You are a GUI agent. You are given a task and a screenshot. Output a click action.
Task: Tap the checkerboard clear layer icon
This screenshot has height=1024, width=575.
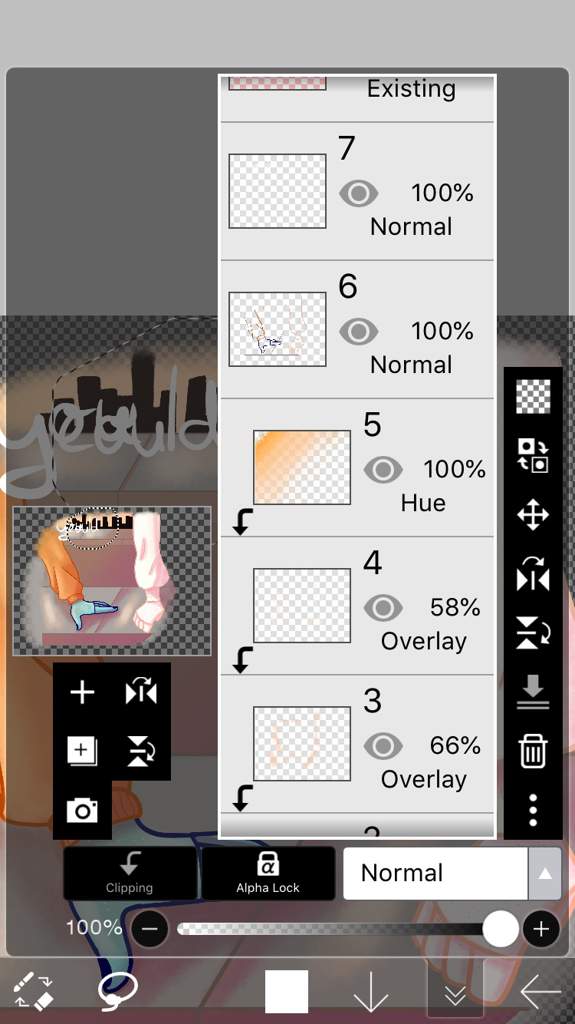pyautogui.click(x=533, y=396)
